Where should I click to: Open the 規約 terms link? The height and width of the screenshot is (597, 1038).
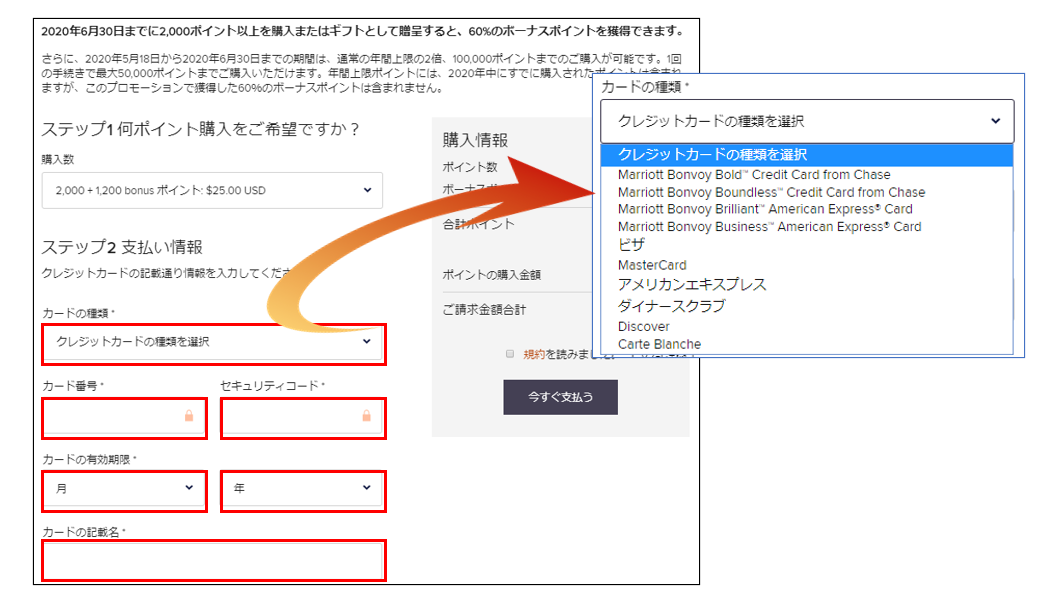pos(534,355)
